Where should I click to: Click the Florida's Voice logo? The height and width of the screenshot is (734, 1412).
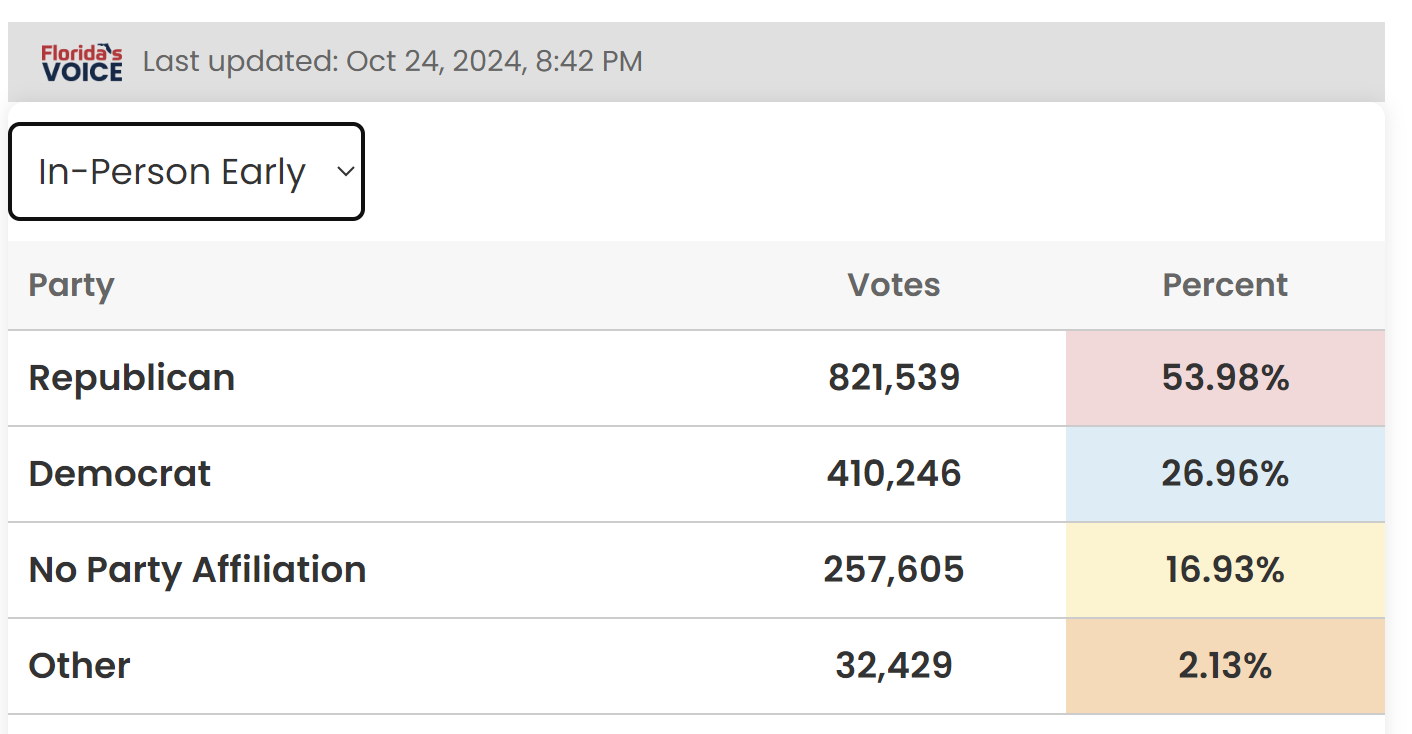tap(82, 62)
